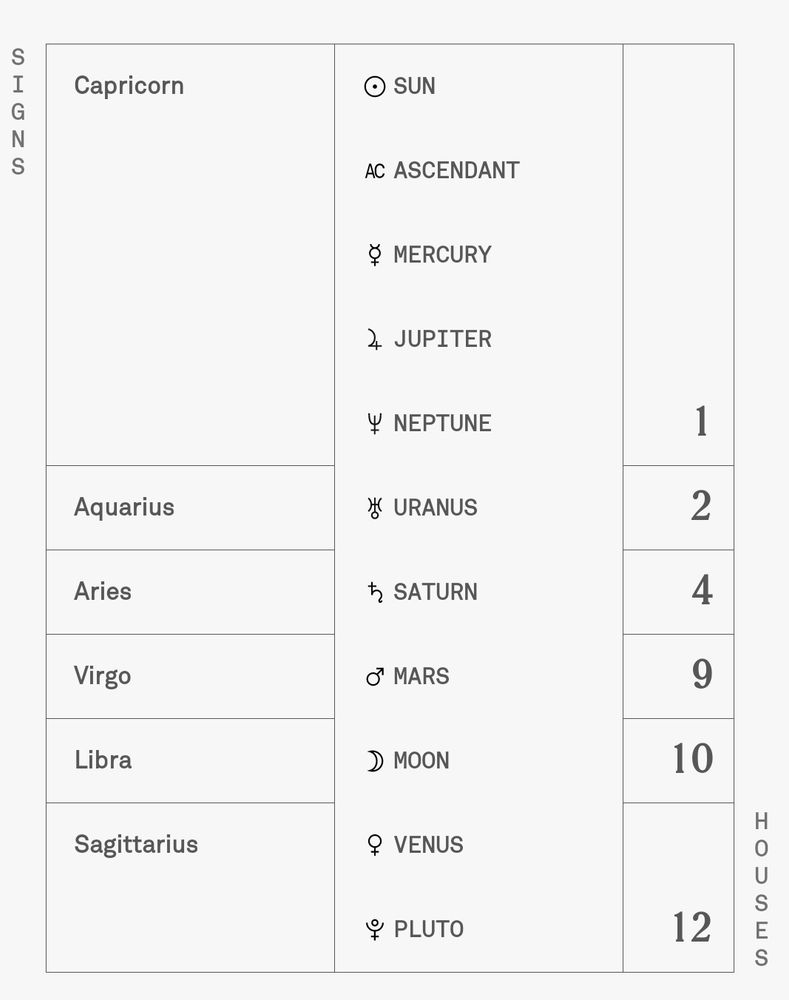Tap the Mercury planet symbol
Viewport: 789px width, 1000px height.
[374, 254]
